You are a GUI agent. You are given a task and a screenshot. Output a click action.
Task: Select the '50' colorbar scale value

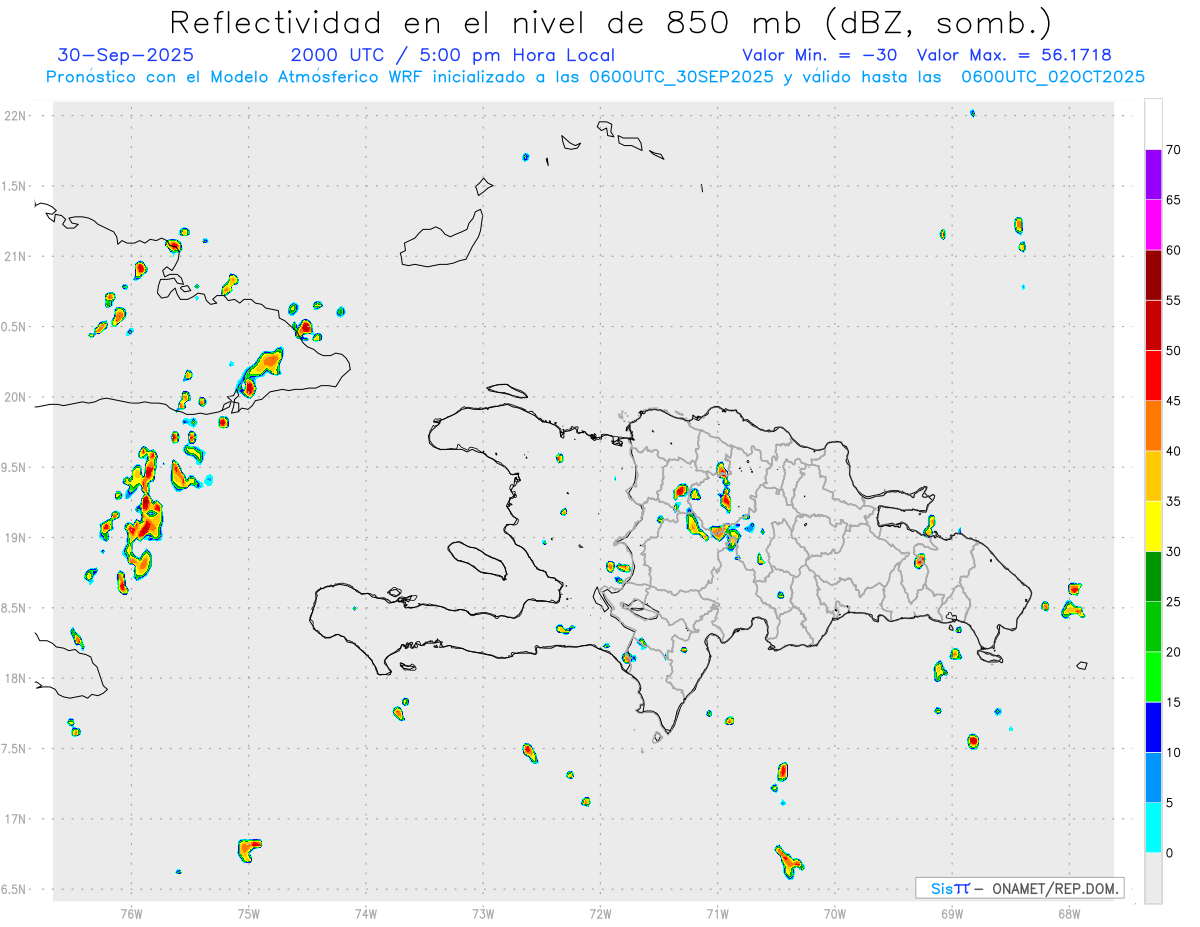point(1174,351)
